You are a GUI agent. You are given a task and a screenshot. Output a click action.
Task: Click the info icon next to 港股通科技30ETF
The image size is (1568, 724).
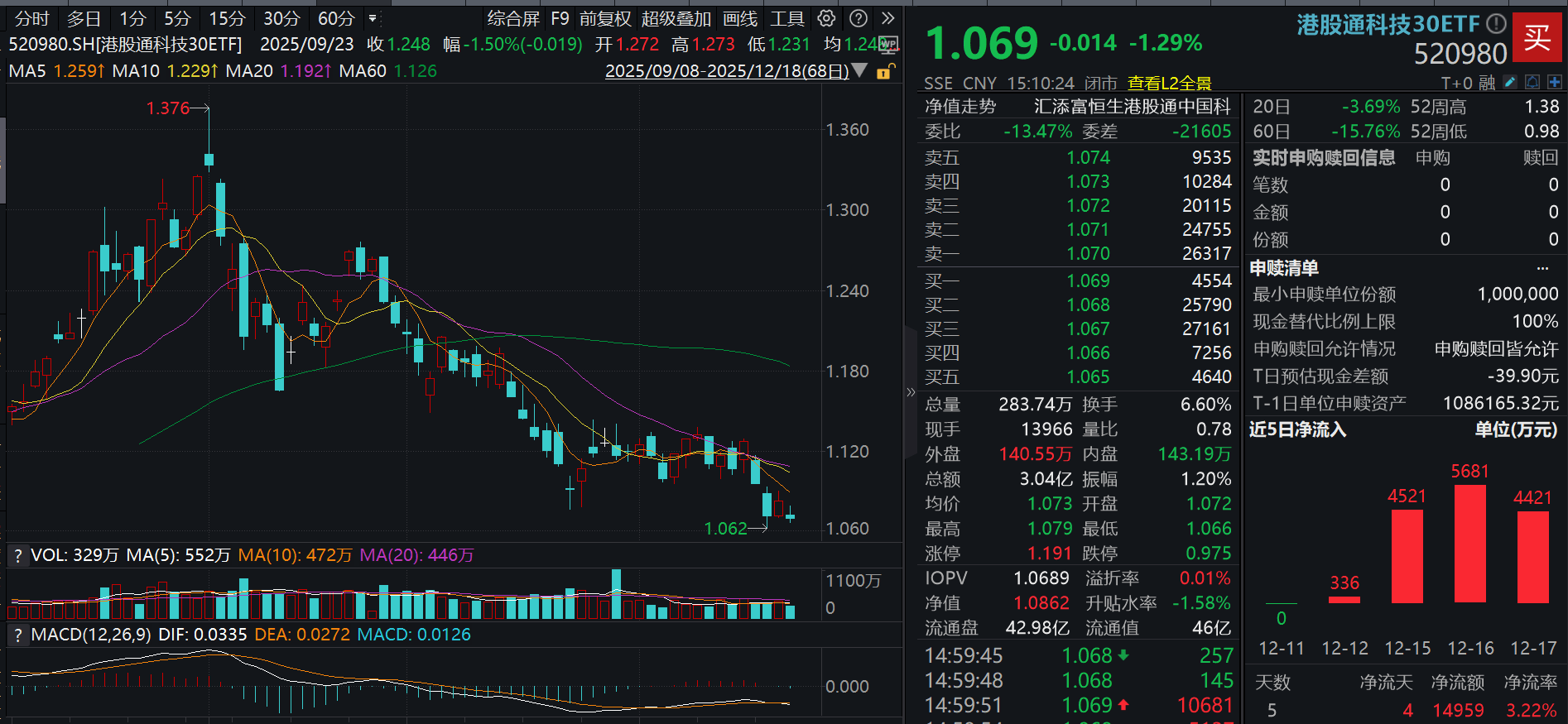[x=1496, y=24]
